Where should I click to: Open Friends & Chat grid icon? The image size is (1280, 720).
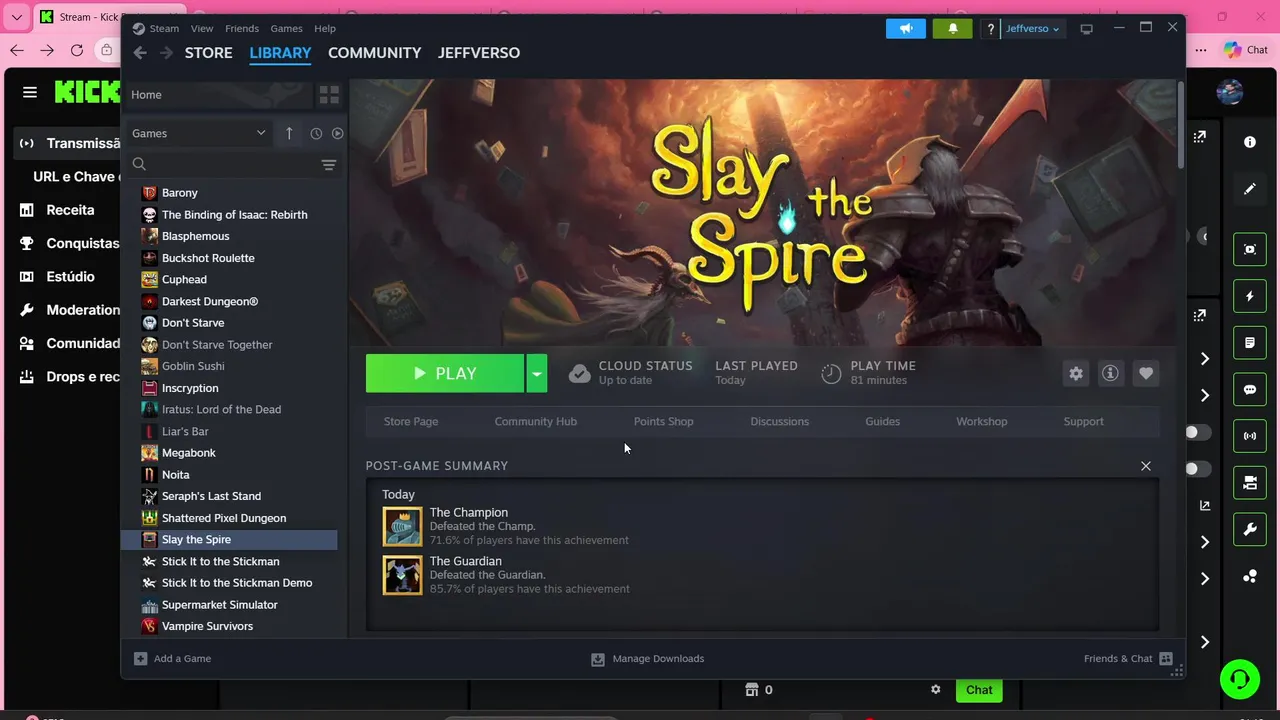(x=1166, y=658)
